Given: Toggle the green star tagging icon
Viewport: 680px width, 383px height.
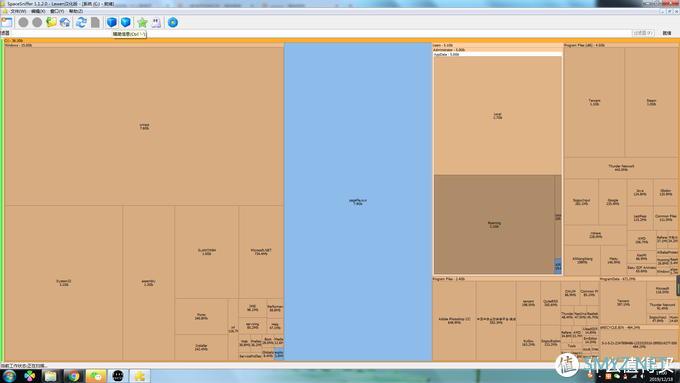Looking at the screenshot, I should (142, 22).
